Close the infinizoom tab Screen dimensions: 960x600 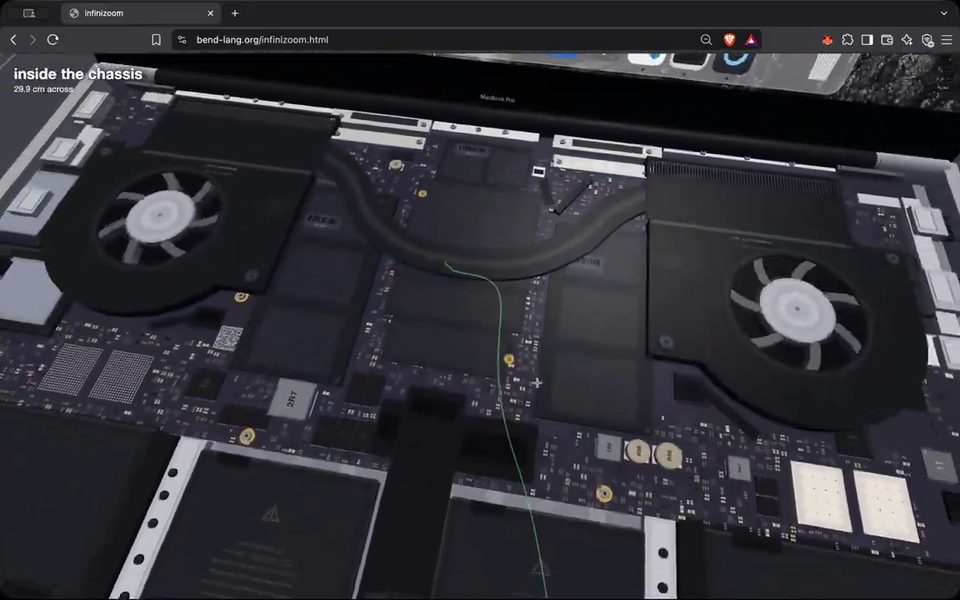pyautogui.click(x=211, y=13)
